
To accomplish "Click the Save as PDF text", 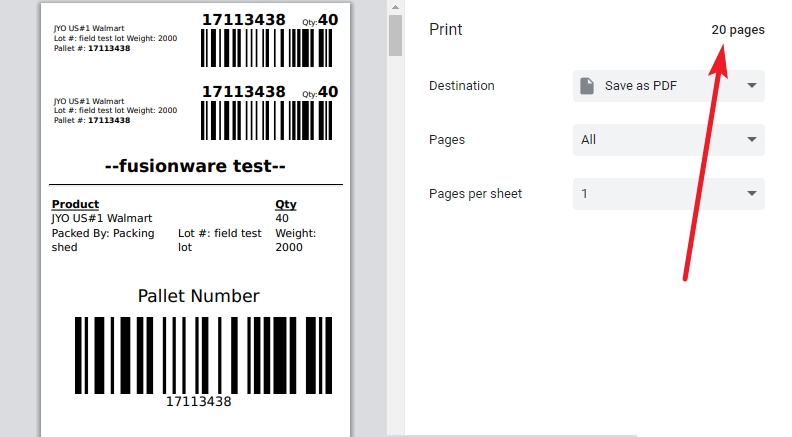I will click(640, 86).
